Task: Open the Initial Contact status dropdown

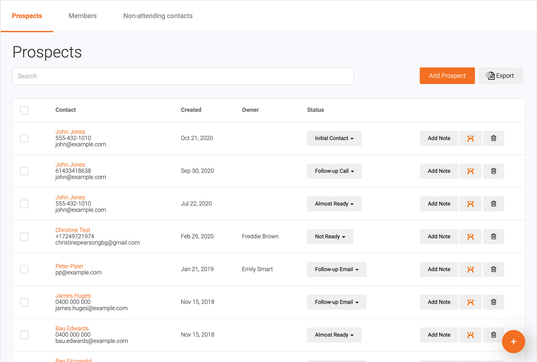Action: point(334,138)
